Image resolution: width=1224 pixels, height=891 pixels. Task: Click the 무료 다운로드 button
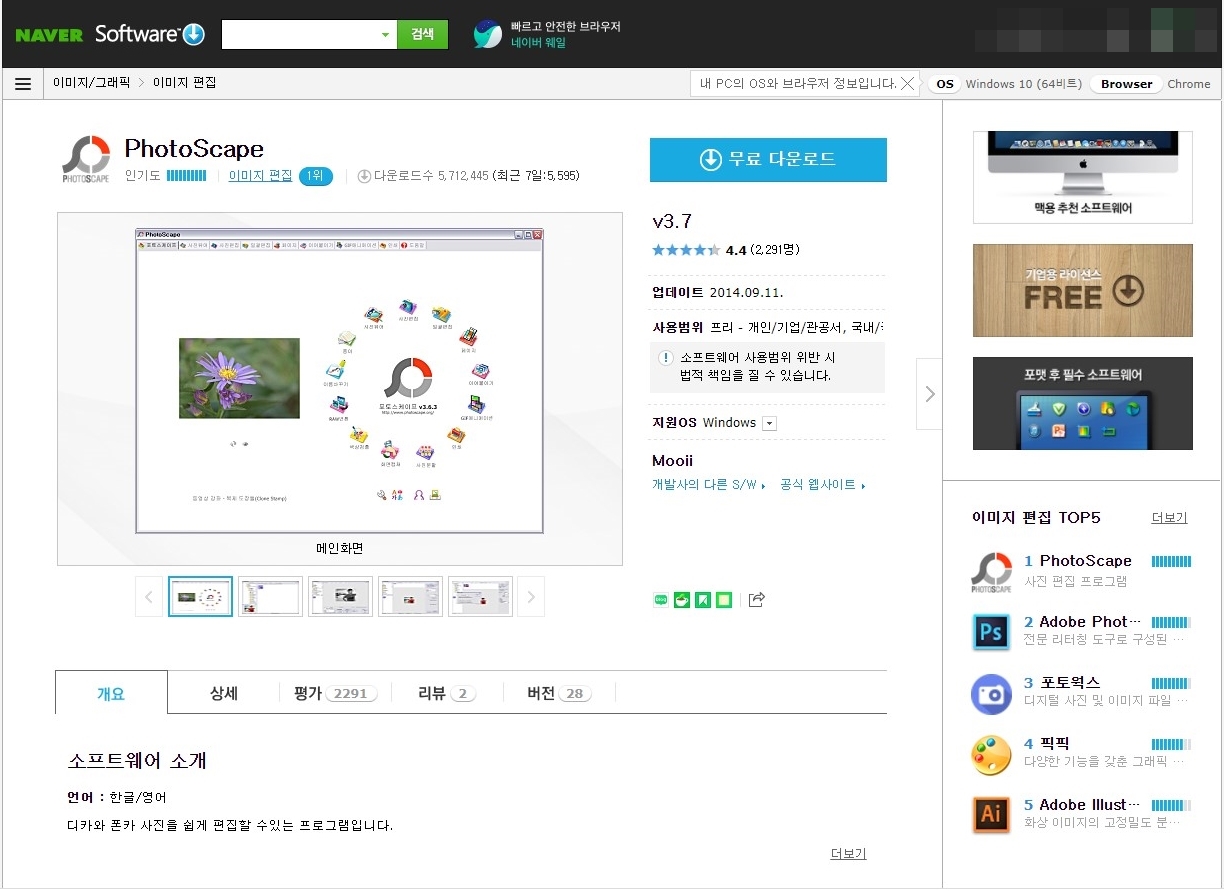pos(768,160)
